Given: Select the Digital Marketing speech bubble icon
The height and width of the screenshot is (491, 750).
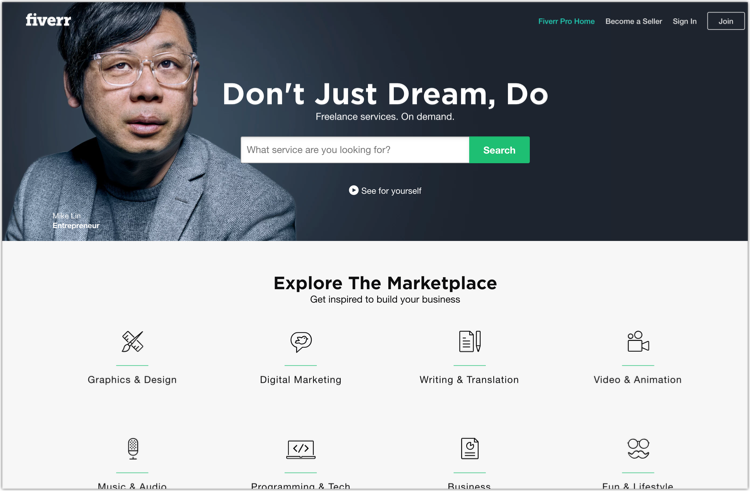Looking at the screenshot, I should point(301,341).
